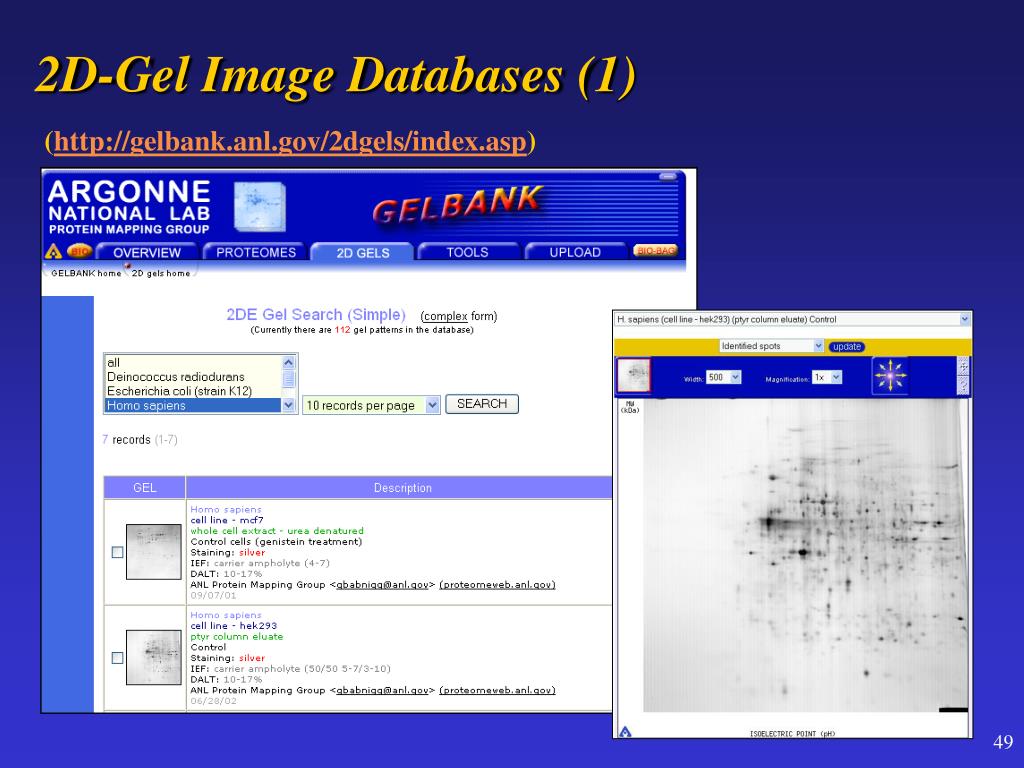This screenshot has width=1024, height=768.
Task: Open the TOOLS tab
Action: 467,253
